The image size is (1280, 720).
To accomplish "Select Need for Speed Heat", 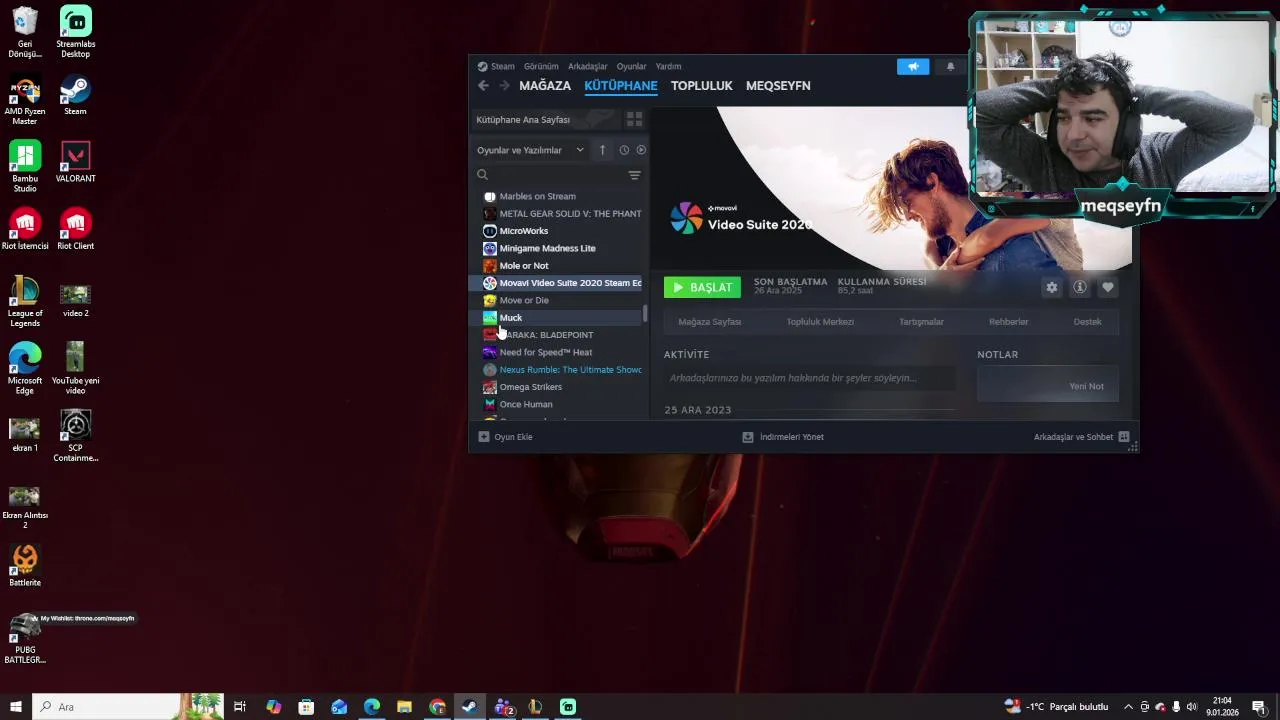I will [558, 352].
